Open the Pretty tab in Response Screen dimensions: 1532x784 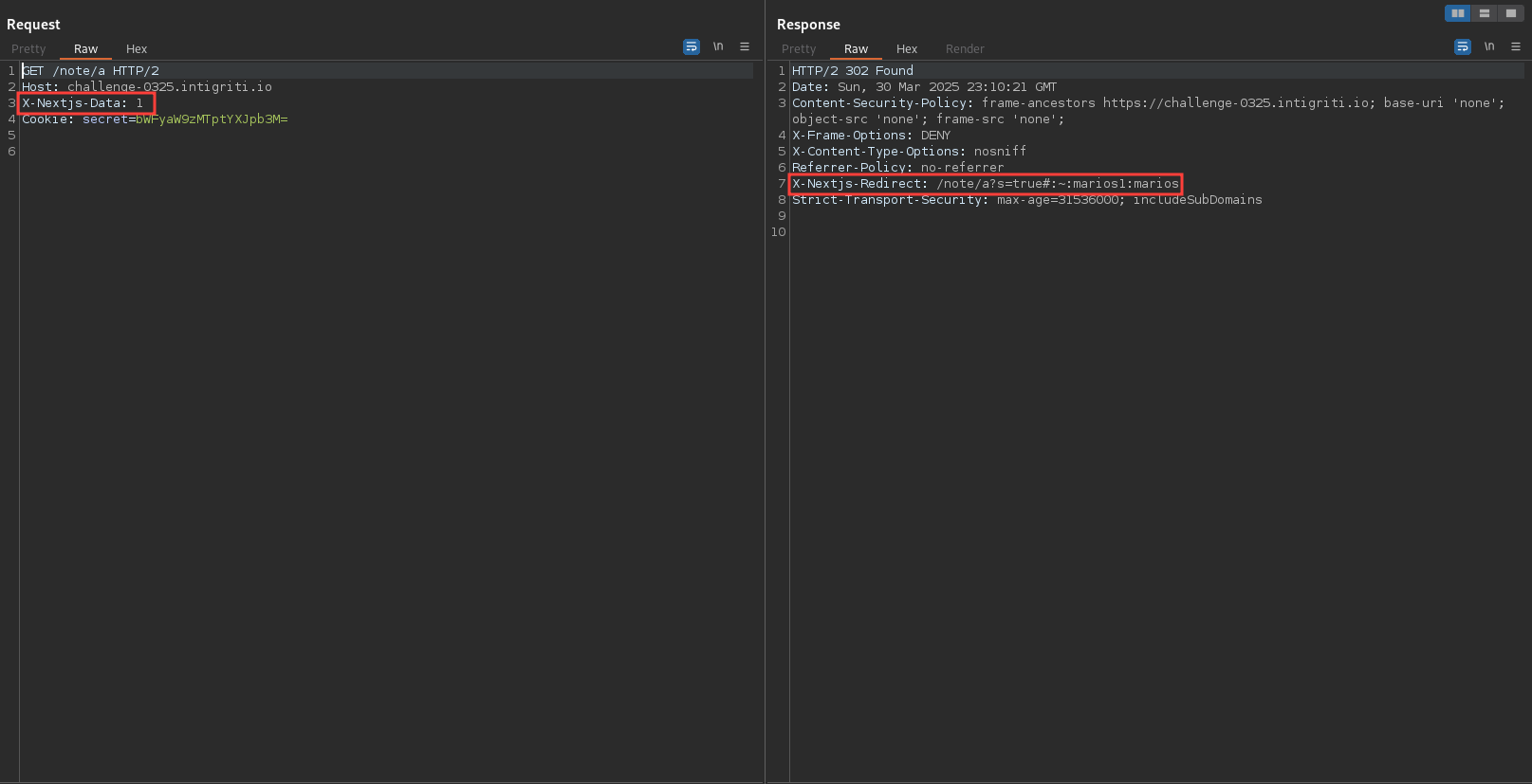799,49
